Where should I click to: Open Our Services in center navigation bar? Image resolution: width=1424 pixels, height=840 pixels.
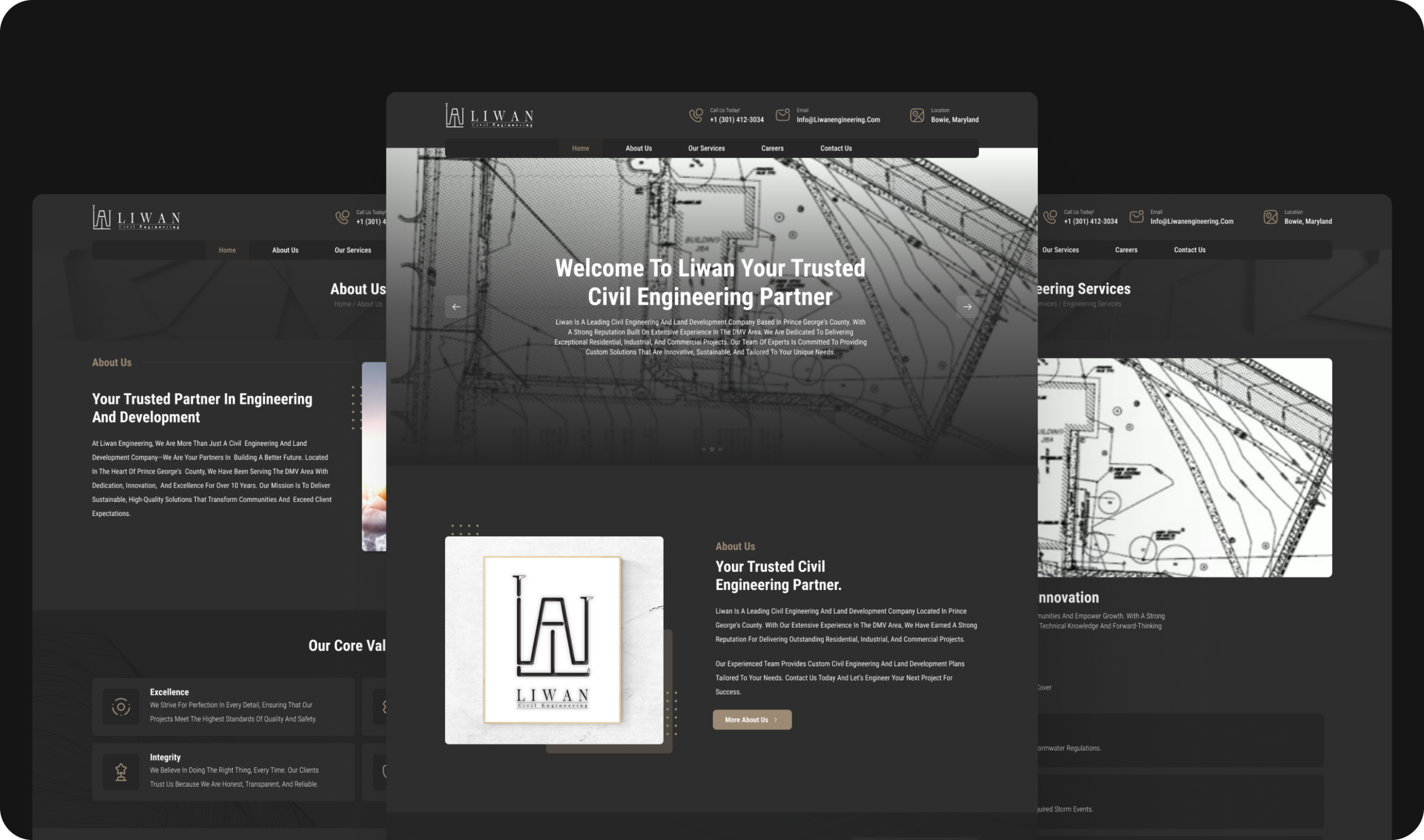[706, 148]
